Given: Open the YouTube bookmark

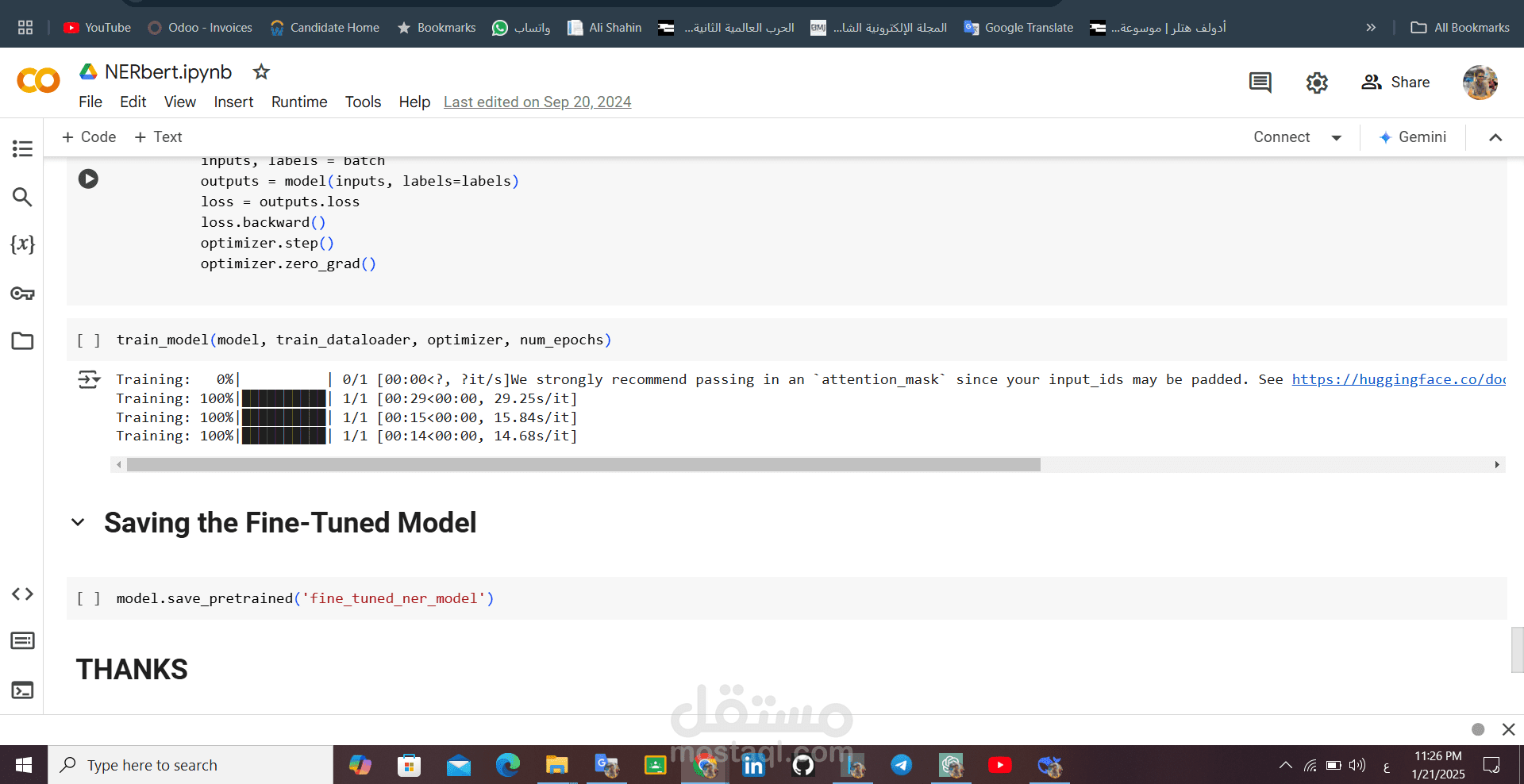Looking at the screenshot, I should tap(97, 28).
